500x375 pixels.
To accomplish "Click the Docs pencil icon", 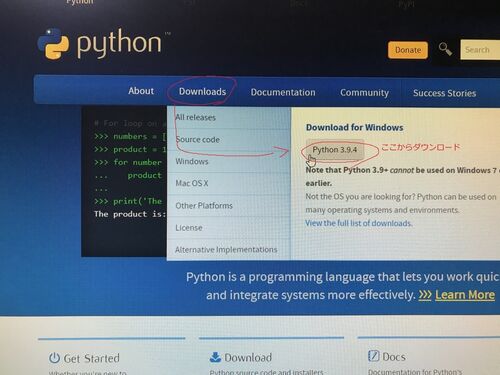I will tap(373, 356).
